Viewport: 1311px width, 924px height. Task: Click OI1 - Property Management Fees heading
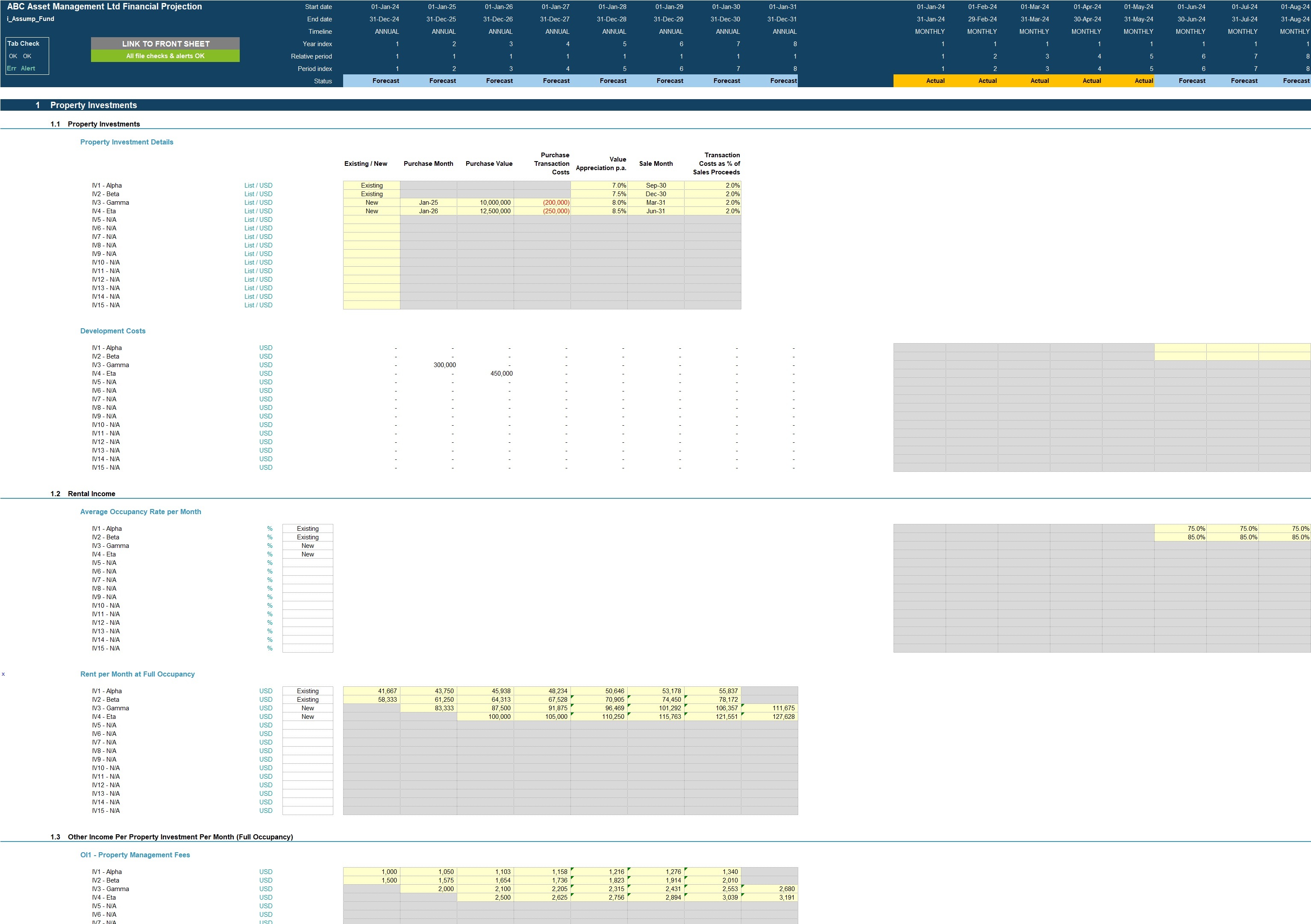coord(135,855)
